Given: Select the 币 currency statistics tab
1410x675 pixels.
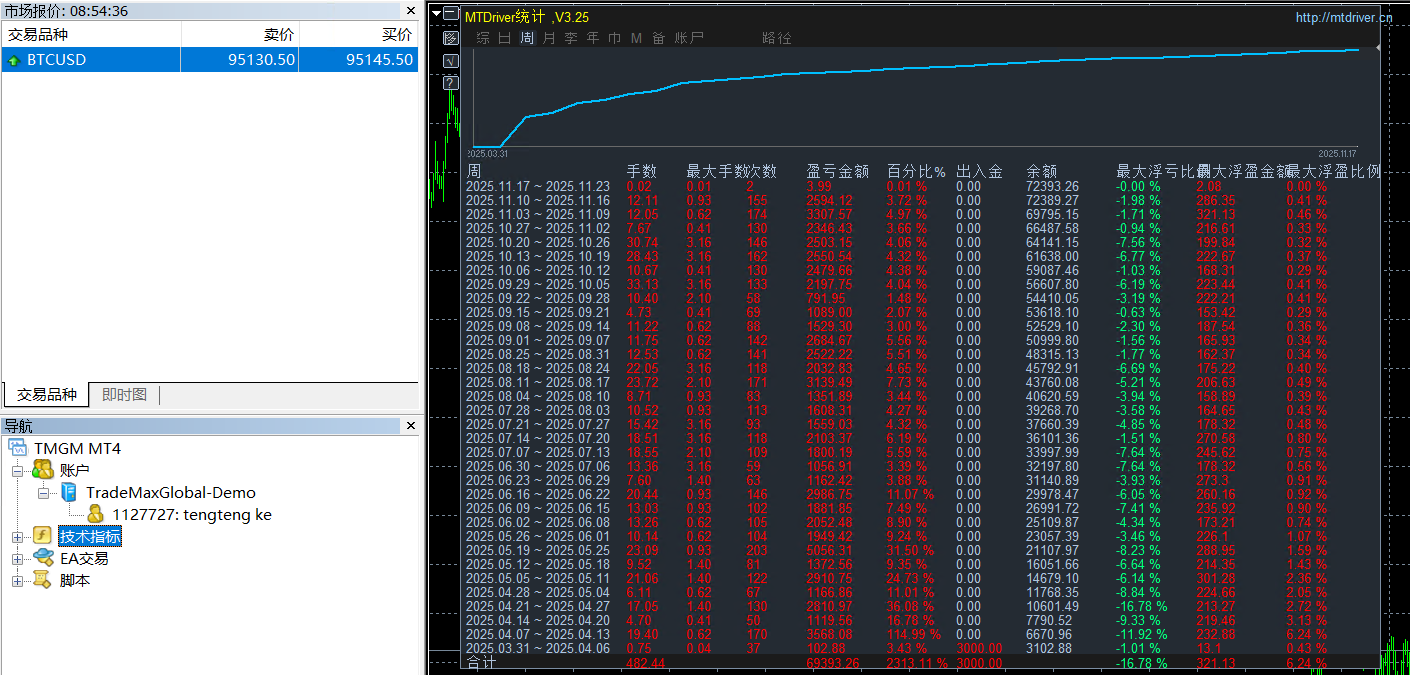Looking at the screenshot, I should 615,38.
